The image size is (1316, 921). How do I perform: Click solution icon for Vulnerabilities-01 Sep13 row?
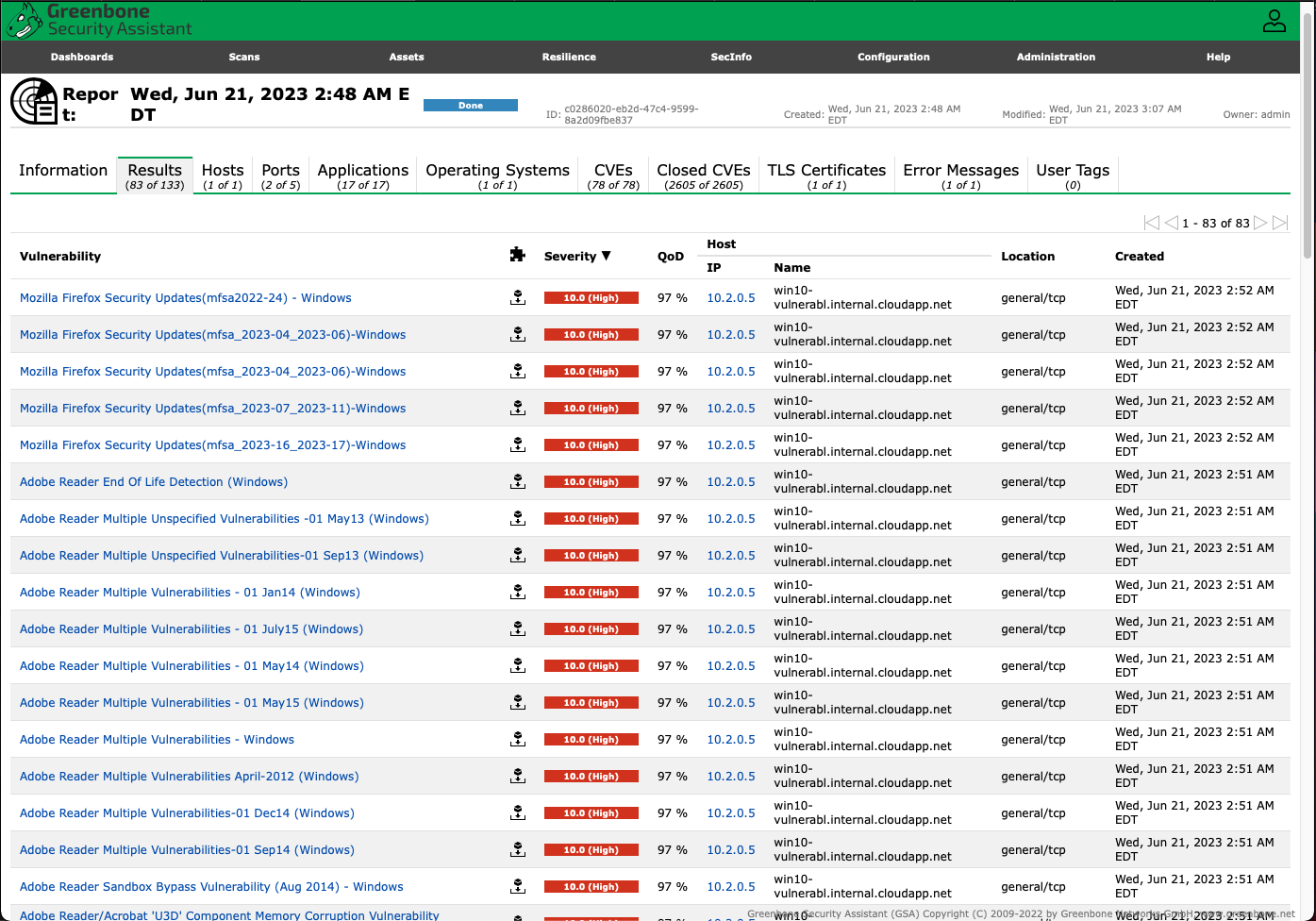point(518,555)
